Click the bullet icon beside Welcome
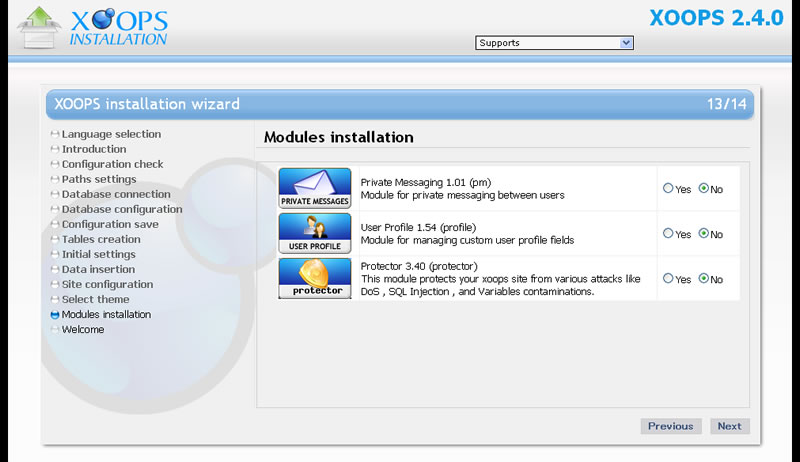 tap(55, 330)
